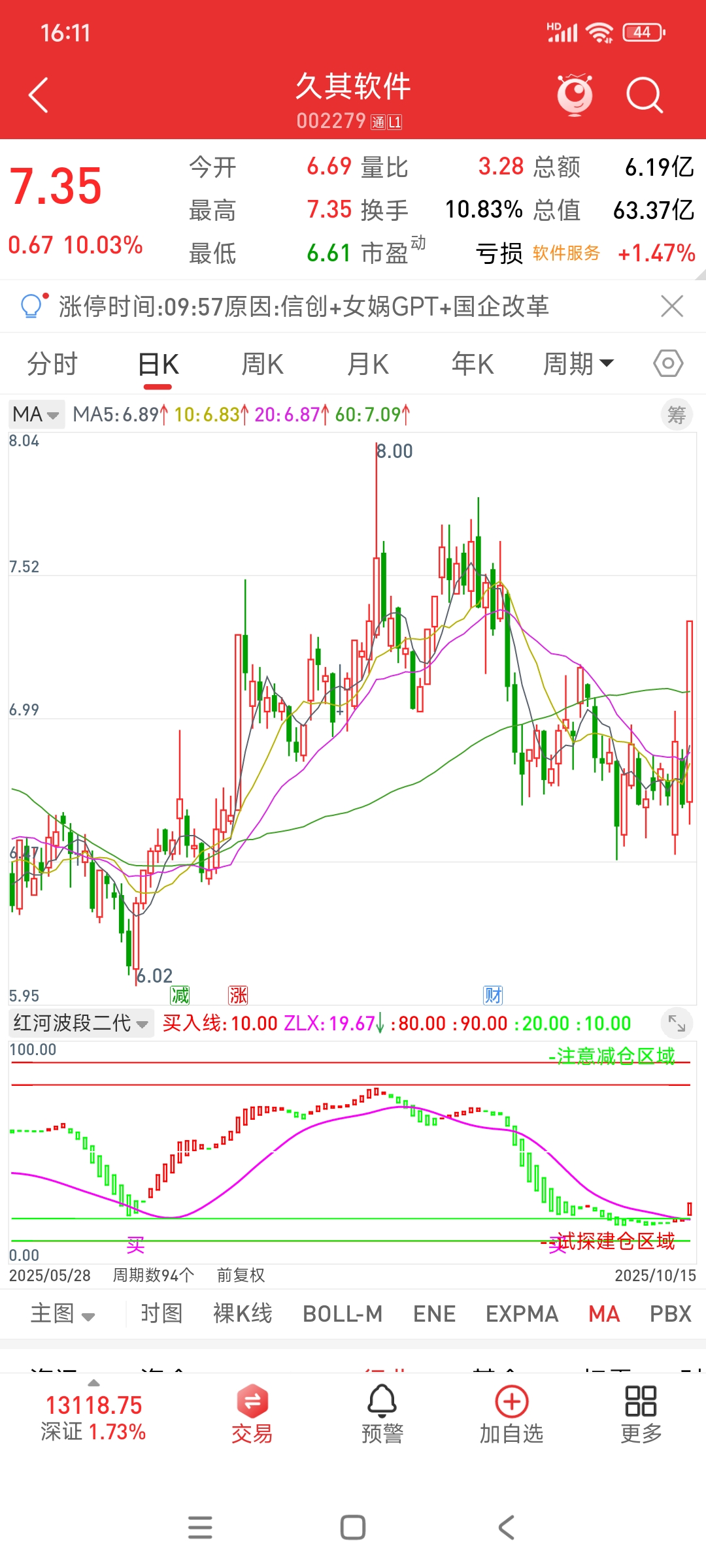This screenshot has height=1568, width=706.
Task: Tap stock code 002279
Action: (331, 121)
